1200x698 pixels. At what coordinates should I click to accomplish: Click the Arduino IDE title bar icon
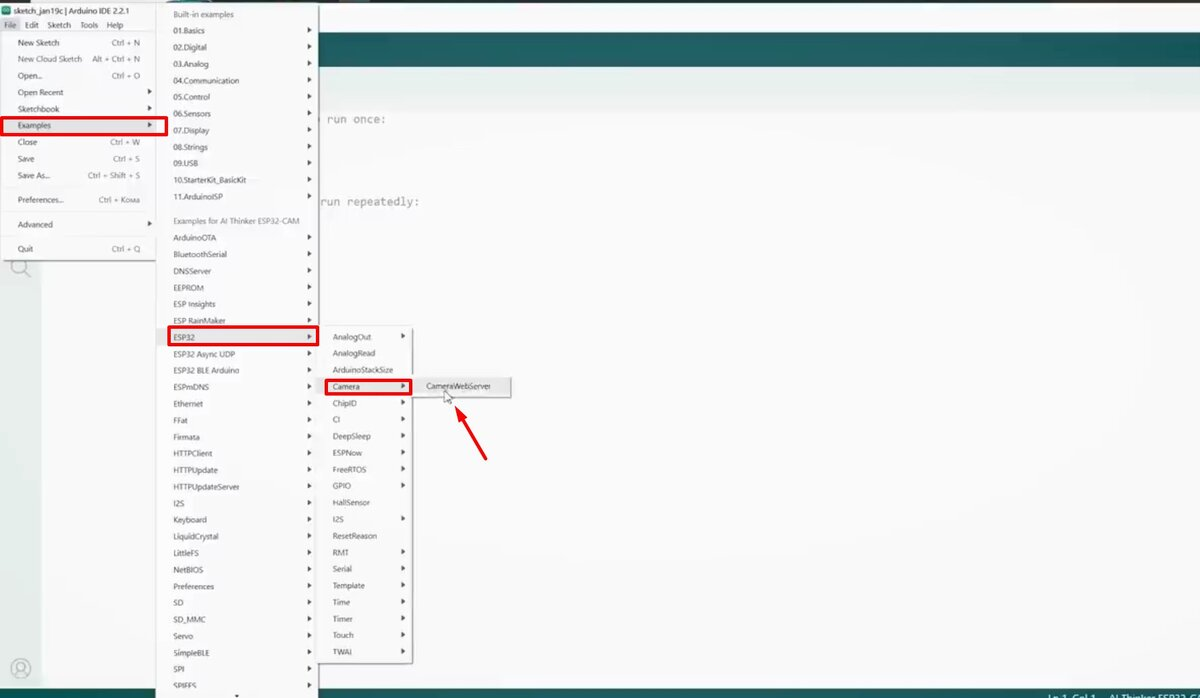pyautogui.click(x=6, y=10)
